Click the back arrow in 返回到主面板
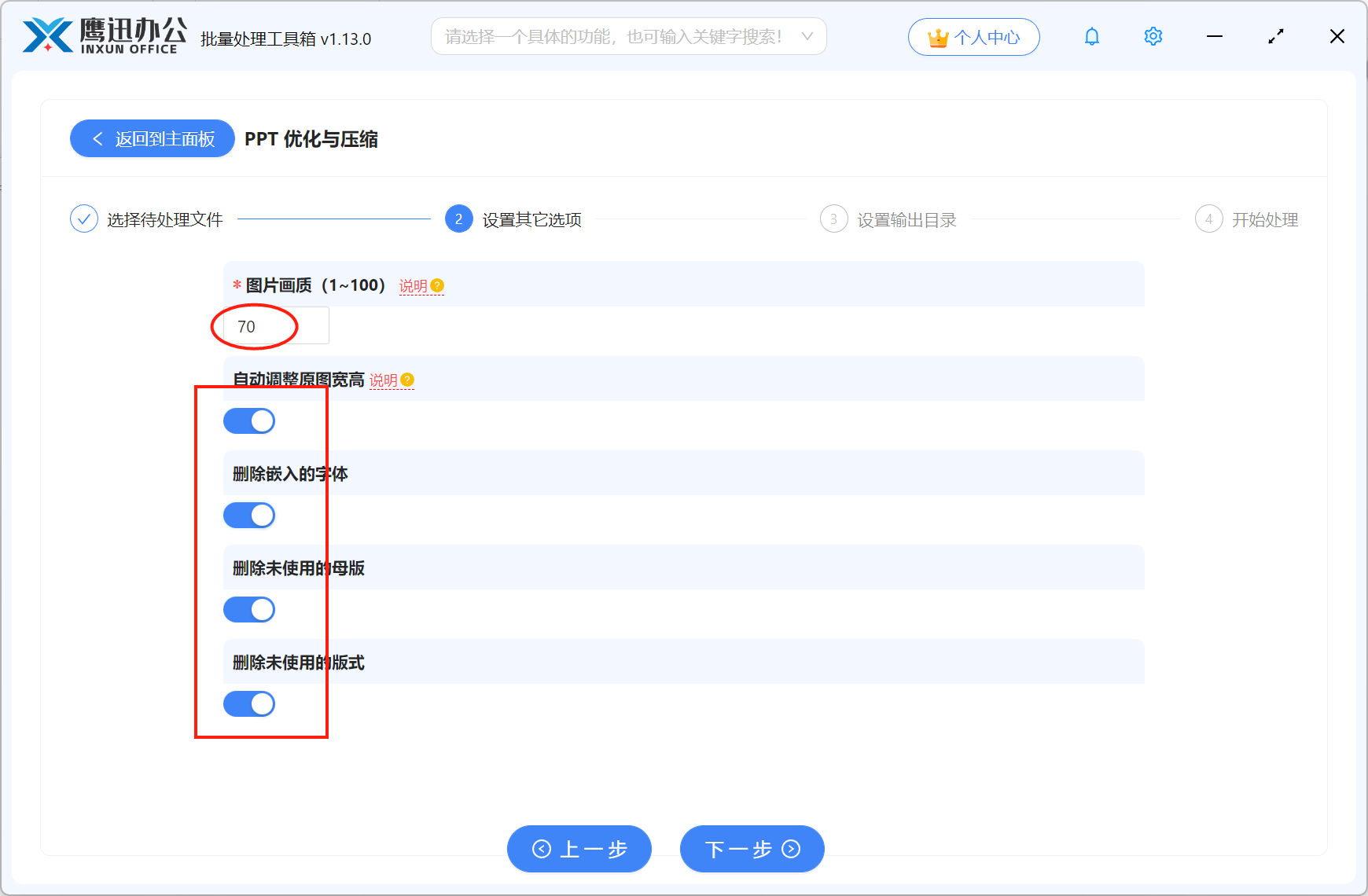 click(97, 138)
